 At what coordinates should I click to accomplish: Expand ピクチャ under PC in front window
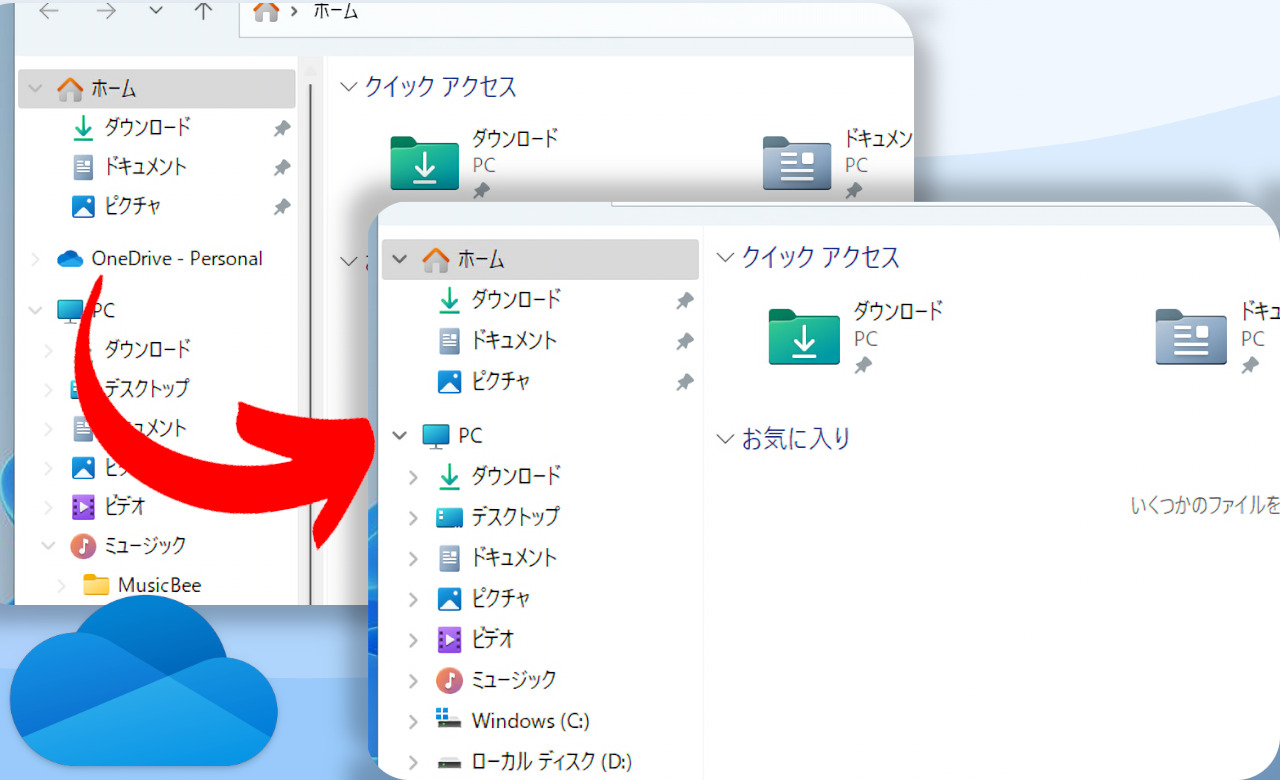pyautogui.click(x=413, y=599)
